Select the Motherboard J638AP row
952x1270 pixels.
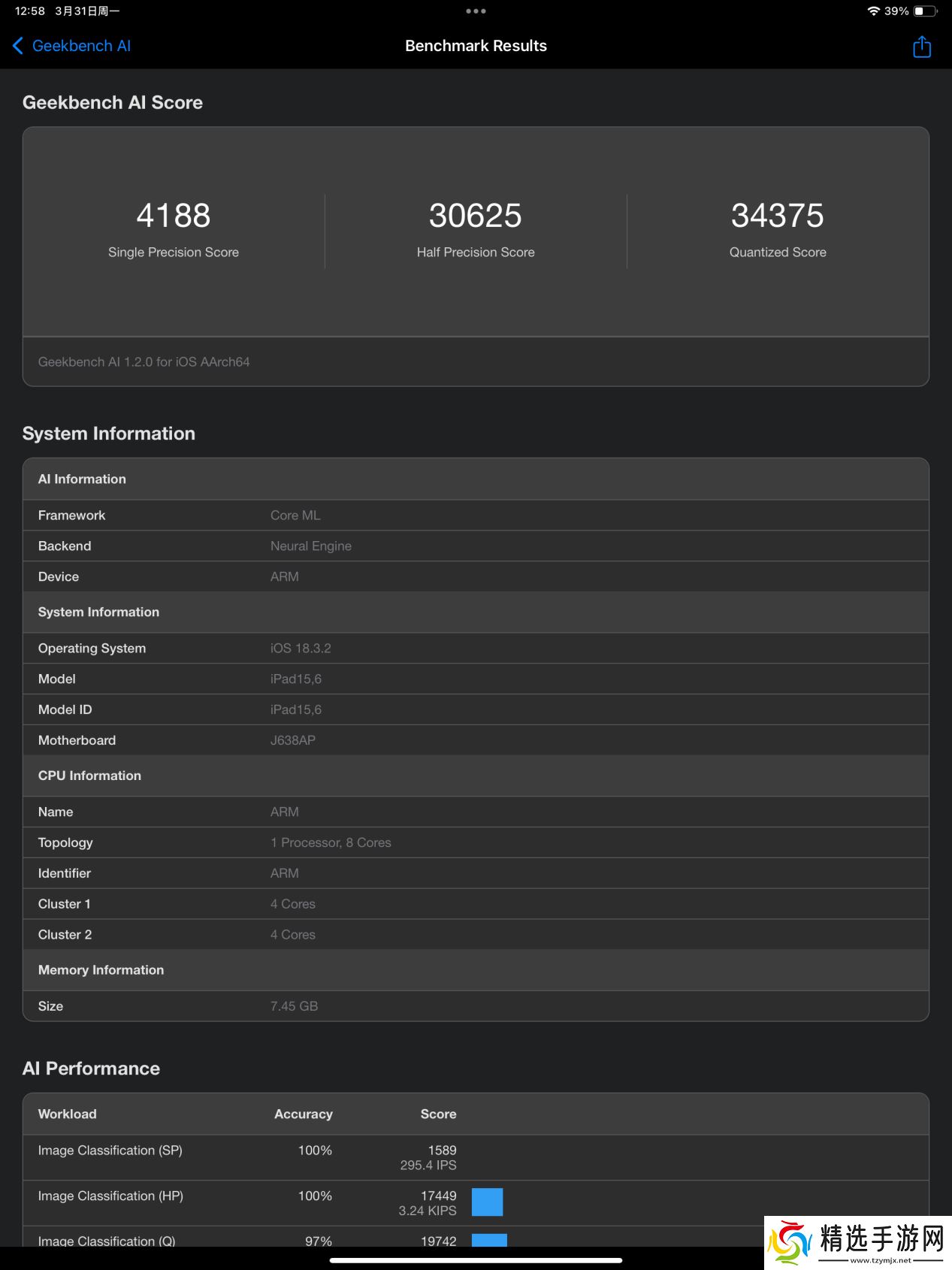(476, 740)
